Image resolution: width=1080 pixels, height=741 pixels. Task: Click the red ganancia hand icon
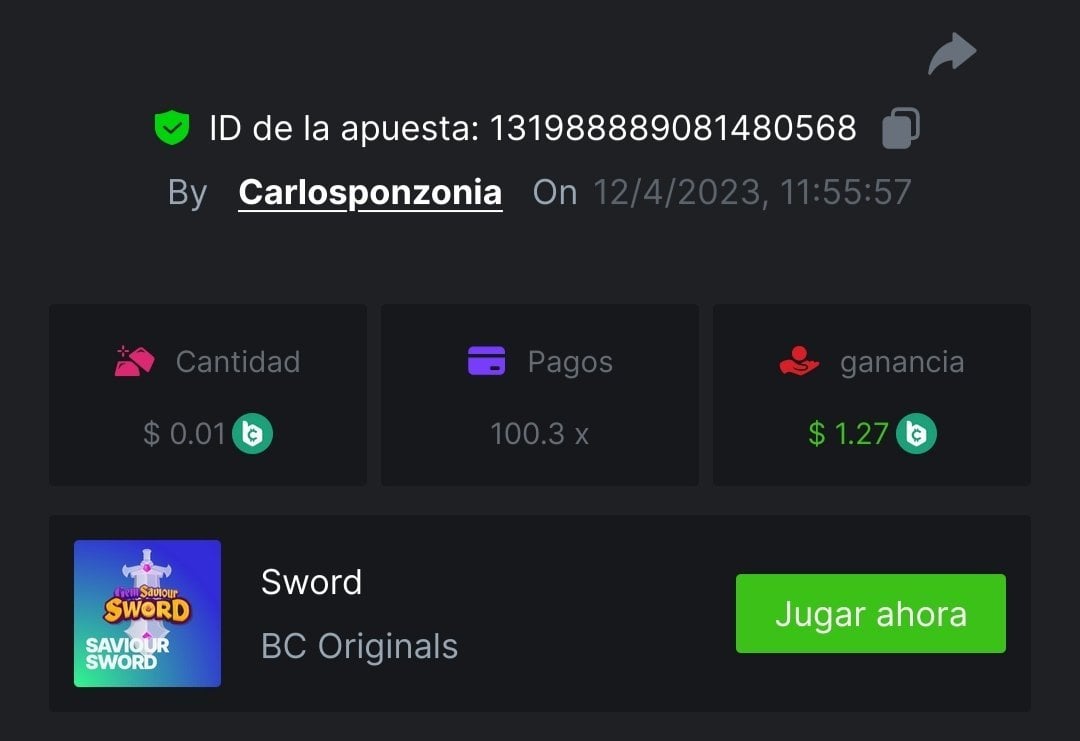[x=799, y=361]
